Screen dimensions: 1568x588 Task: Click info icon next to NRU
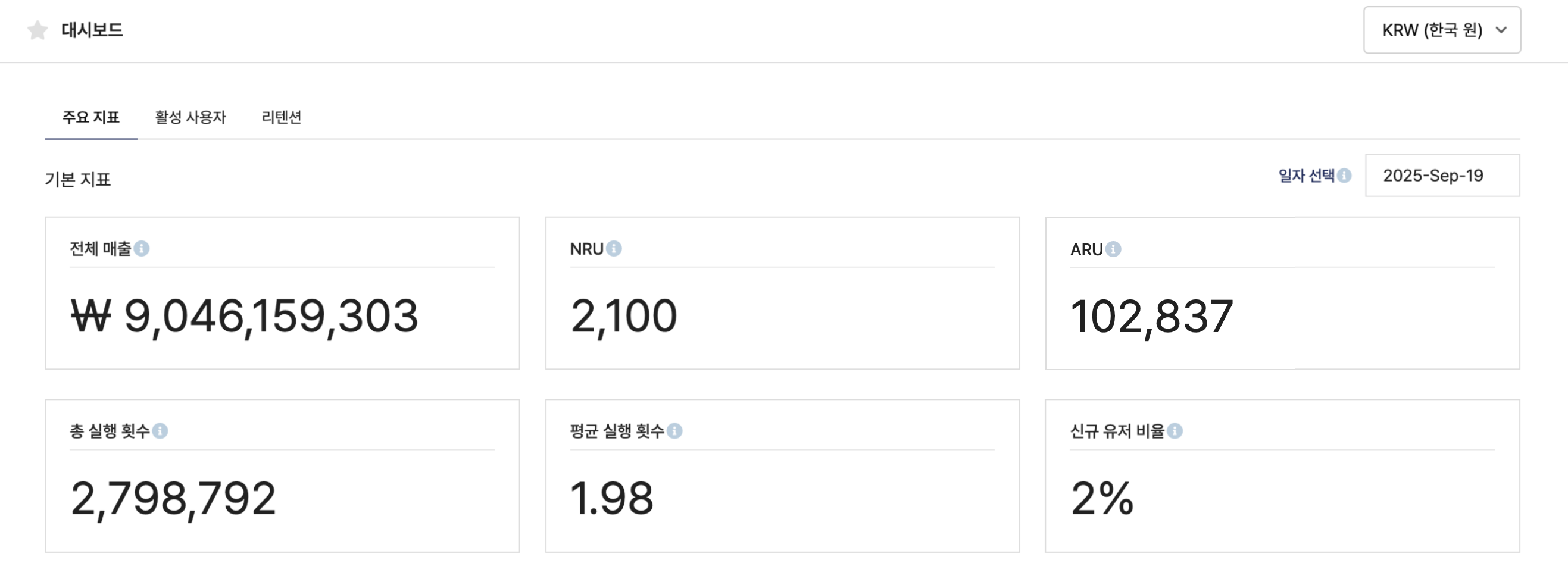(x=614, y=248)
